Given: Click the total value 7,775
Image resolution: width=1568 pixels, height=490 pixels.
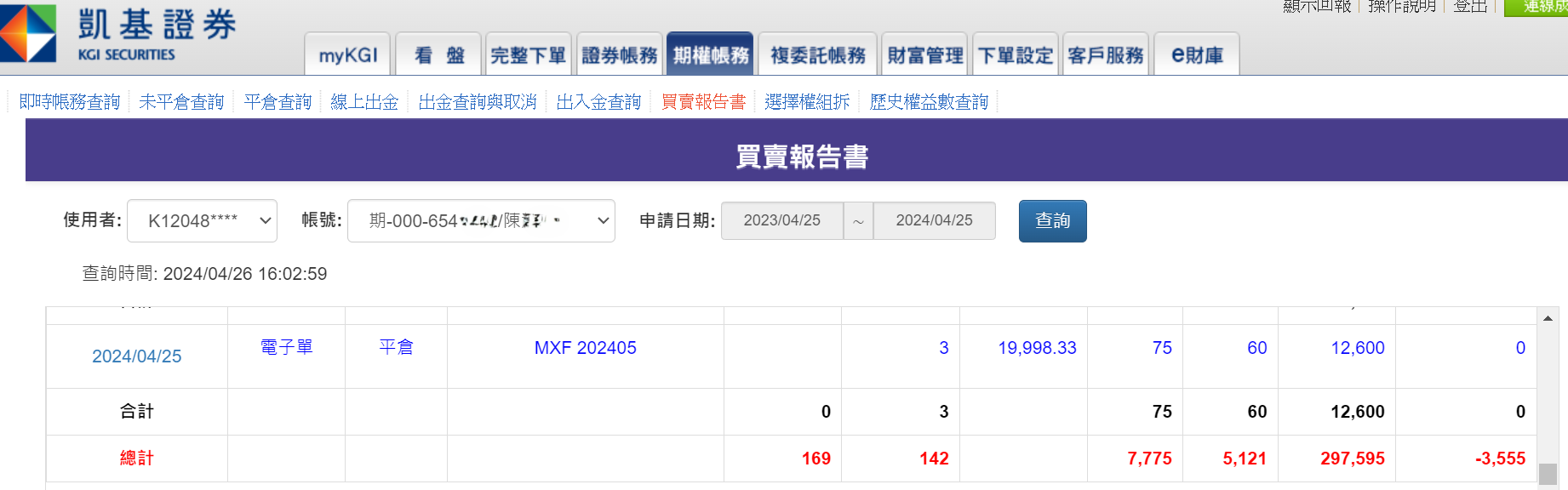Looking at the screenshot, I should (1149, 459).
